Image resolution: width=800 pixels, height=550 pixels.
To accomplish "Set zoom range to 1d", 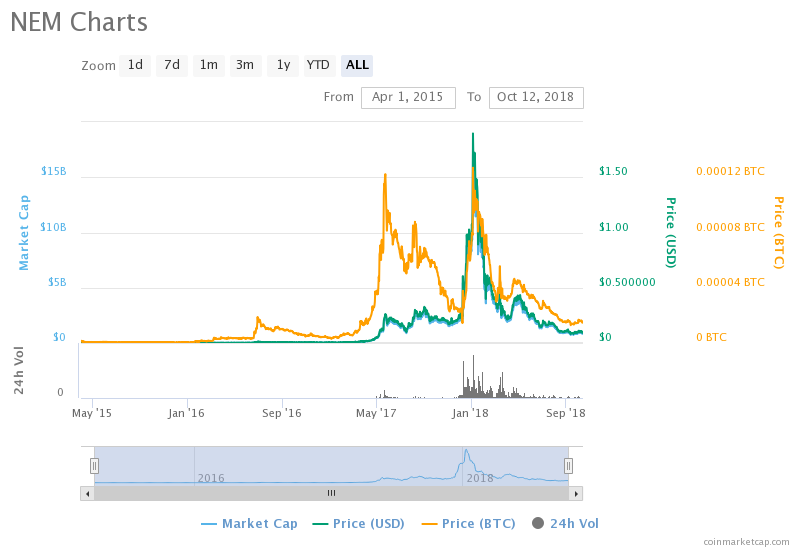I will (x=135, y=66).
